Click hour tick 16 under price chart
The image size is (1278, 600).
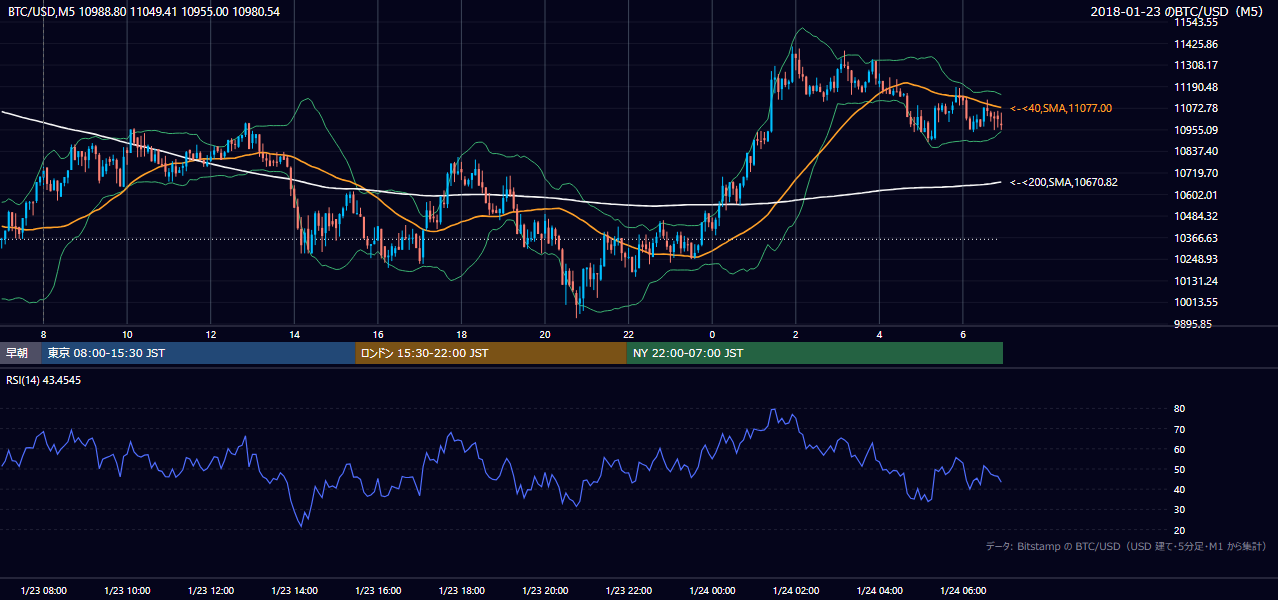(x=378, y=333)
